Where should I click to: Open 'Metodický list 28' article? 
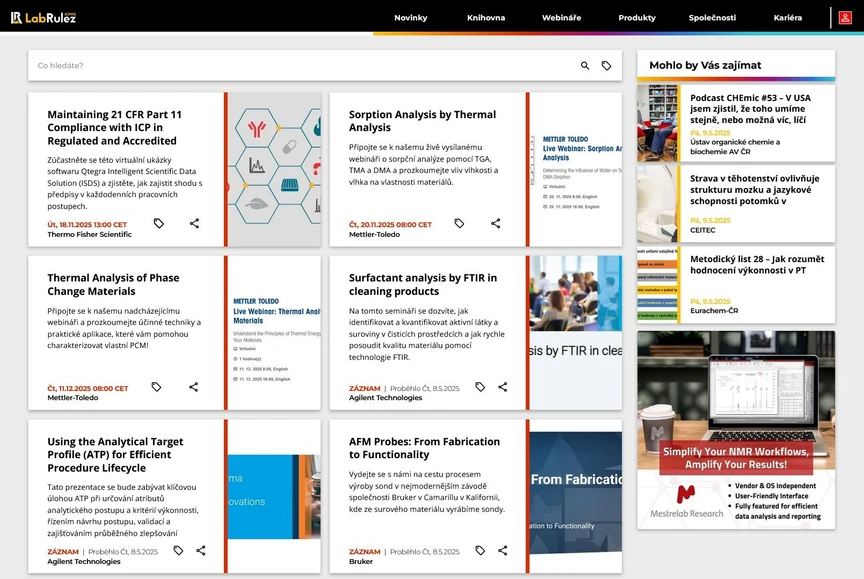pos(757,264)
